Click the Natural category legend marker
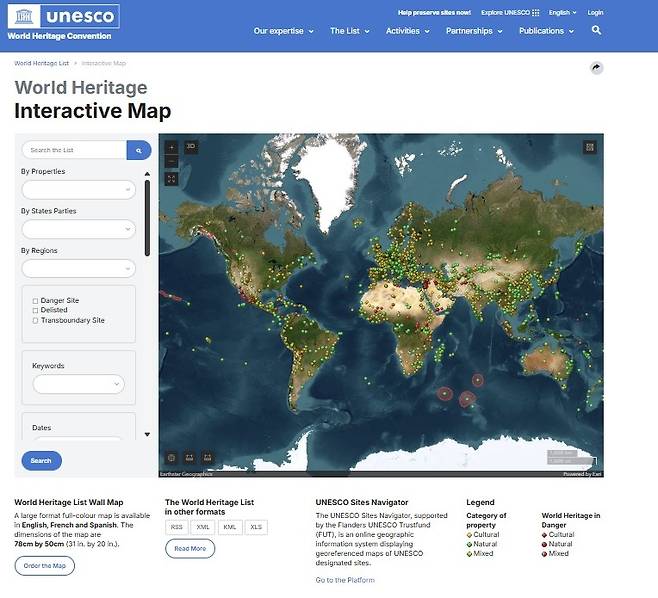 [469, 544]
